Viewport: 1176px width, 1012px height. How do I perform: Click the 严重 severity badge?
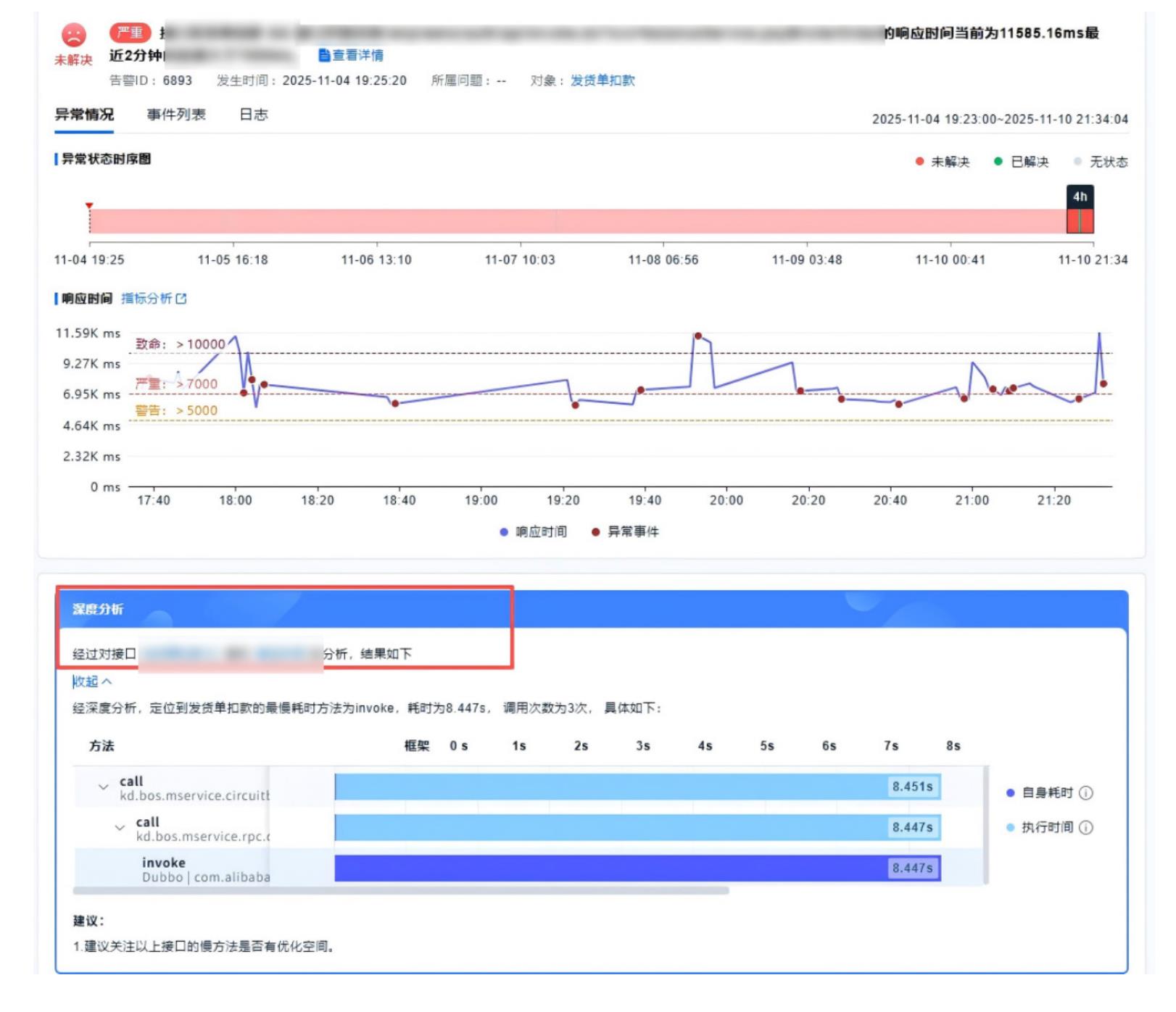click(130, 33)
